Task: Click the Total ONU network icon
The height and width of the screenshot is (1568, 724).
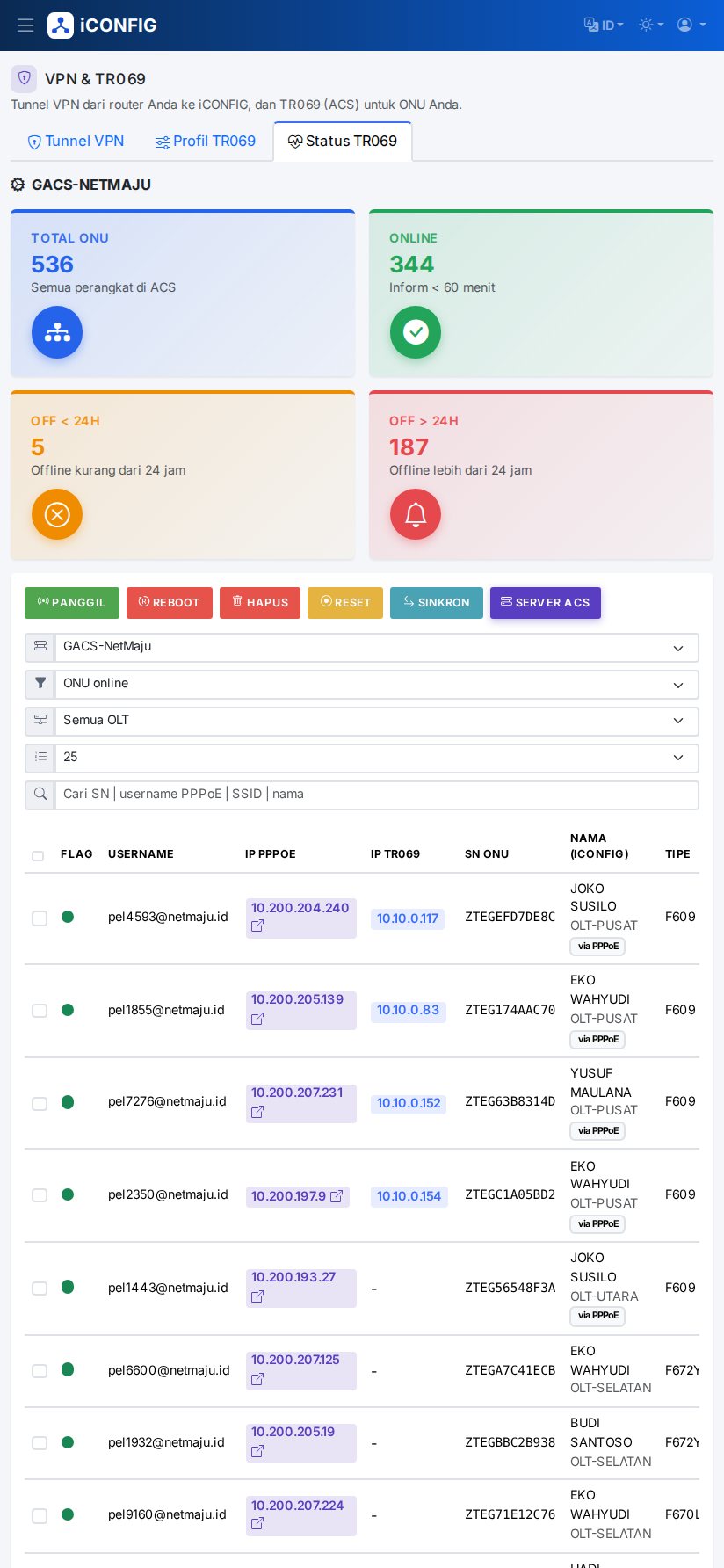Action: pos(57,332)
